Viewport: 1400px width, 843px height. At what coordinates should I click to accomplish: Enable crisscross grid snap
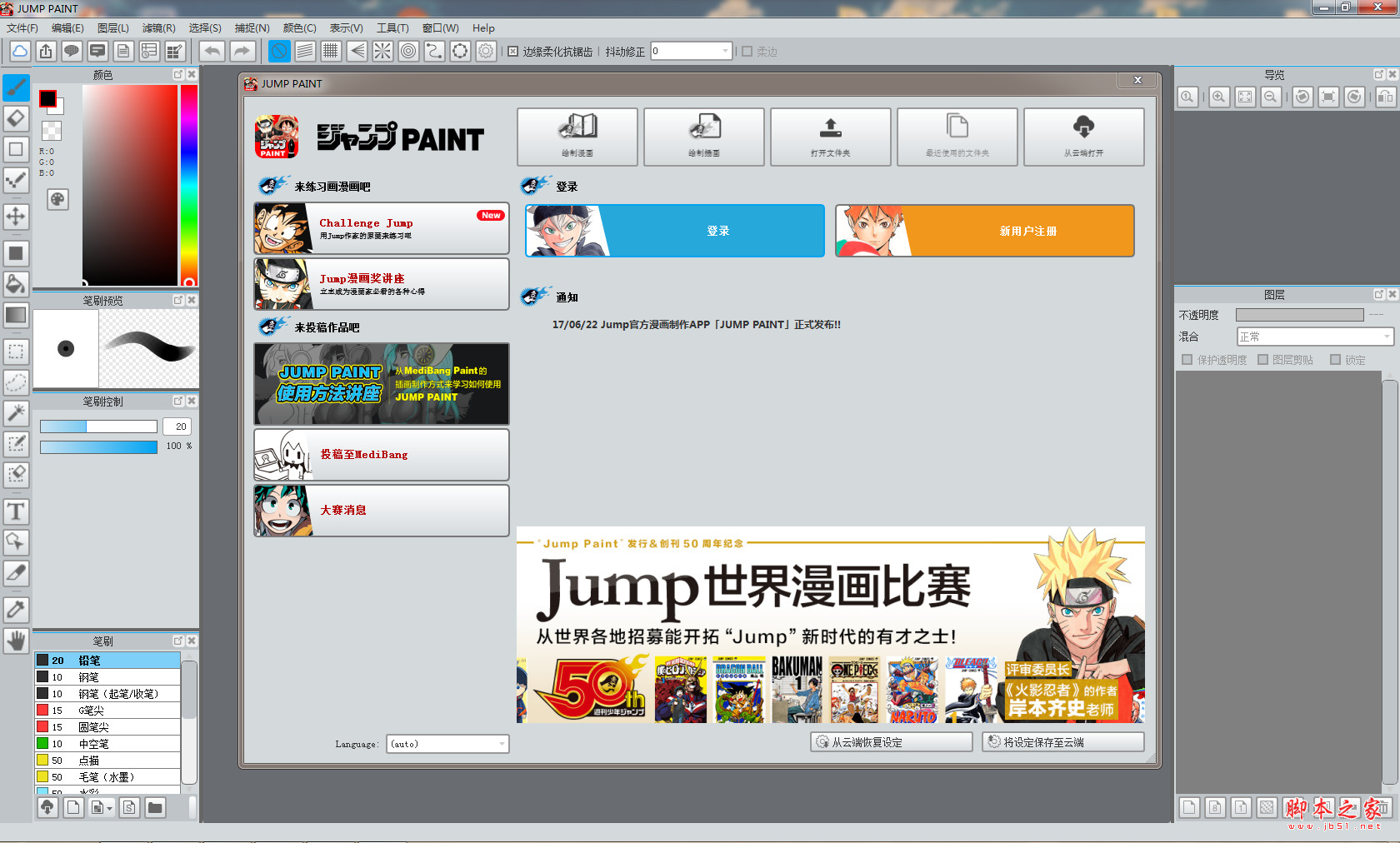tap(331, 52)
